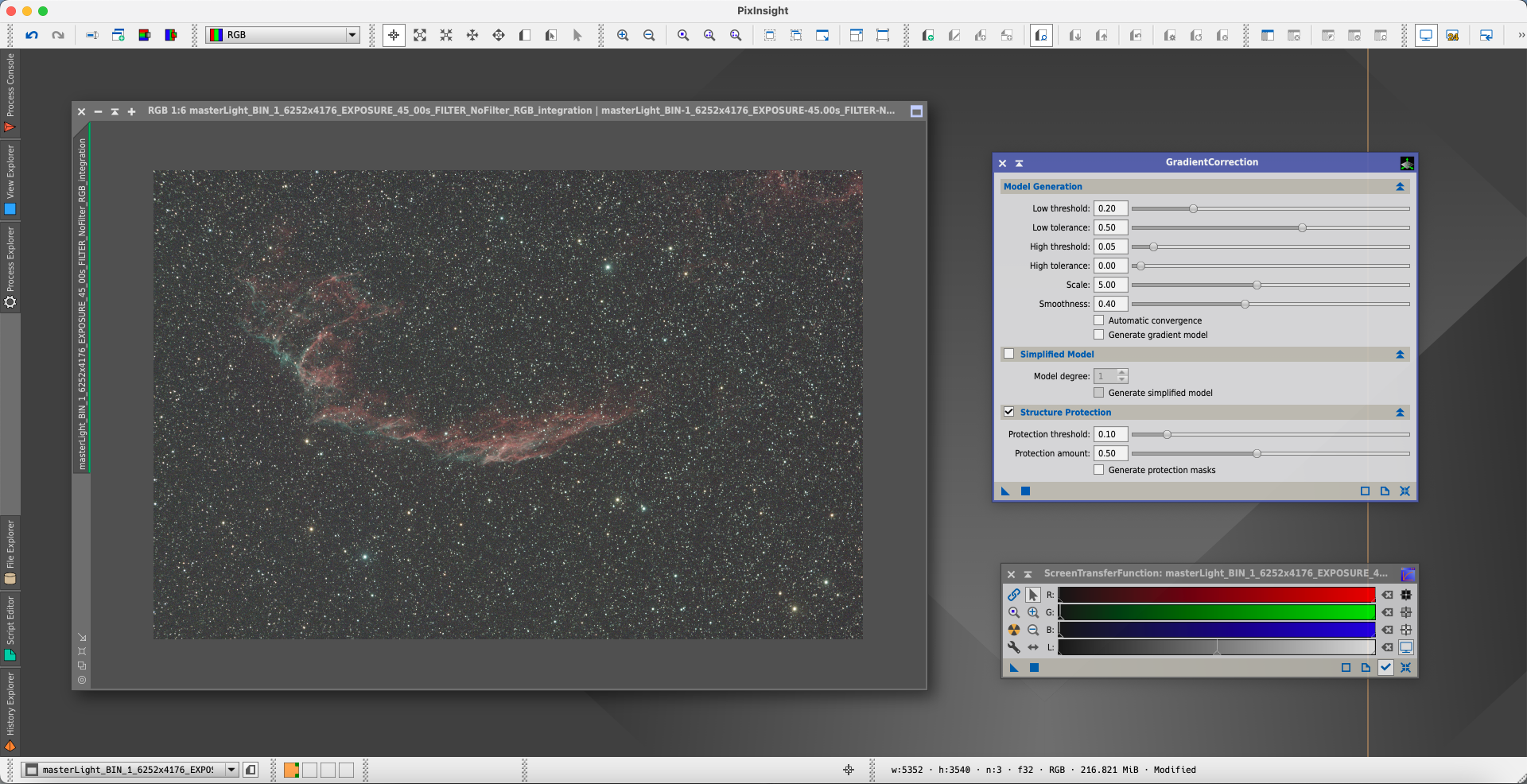
Task: Open the History Explorer side tab
Action: (10, 712)
